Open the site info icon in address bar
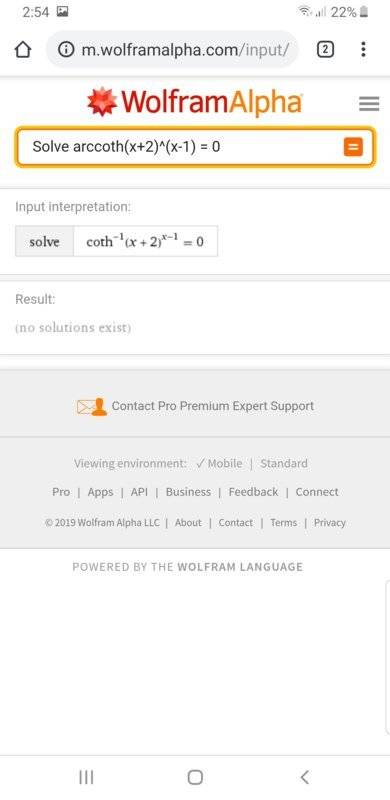The width and height of the screenshot is (390, 800). point(65,49)
